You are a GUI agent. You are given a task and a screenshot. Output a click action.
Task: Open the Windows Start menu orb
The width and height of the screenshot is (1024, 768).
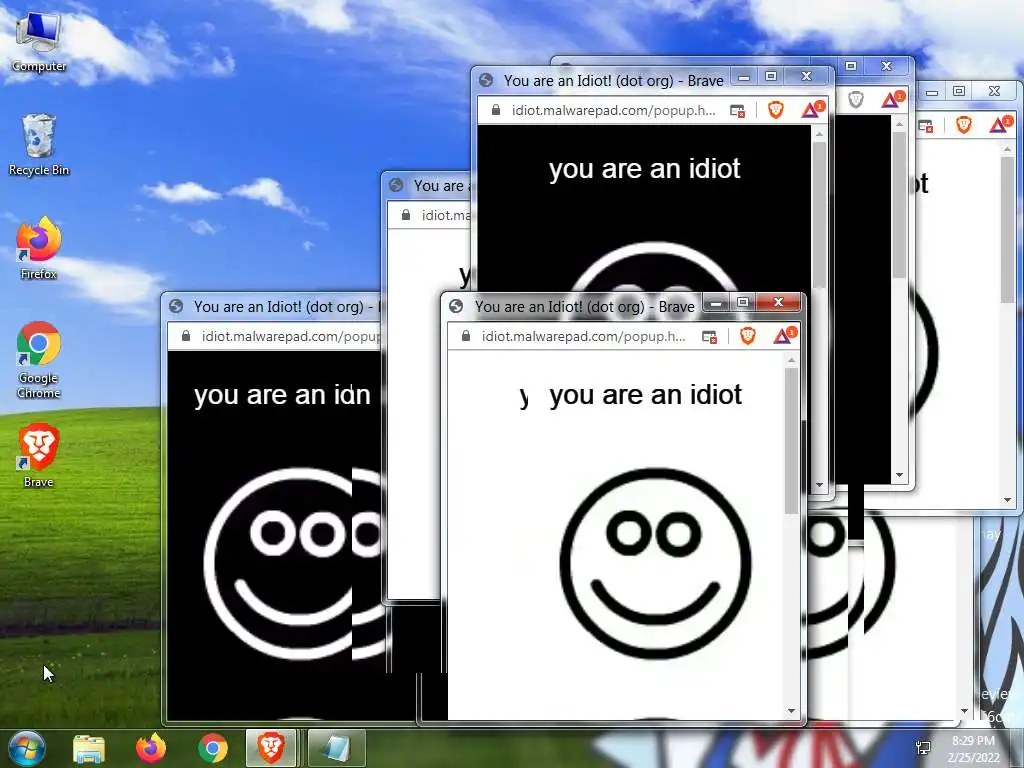pos(26,748)
